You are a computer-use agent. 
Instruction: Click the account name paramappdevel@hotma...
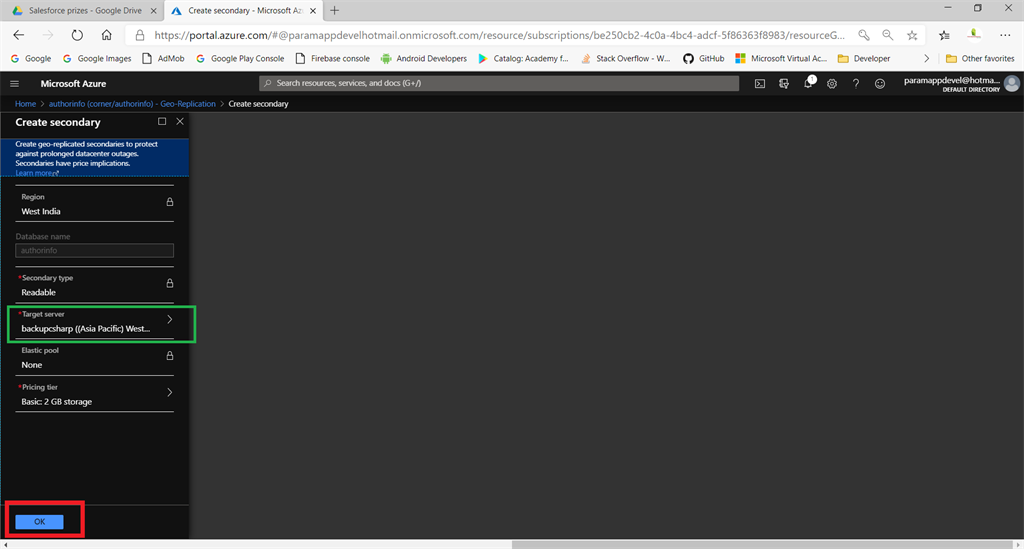[x=952, y=80]
